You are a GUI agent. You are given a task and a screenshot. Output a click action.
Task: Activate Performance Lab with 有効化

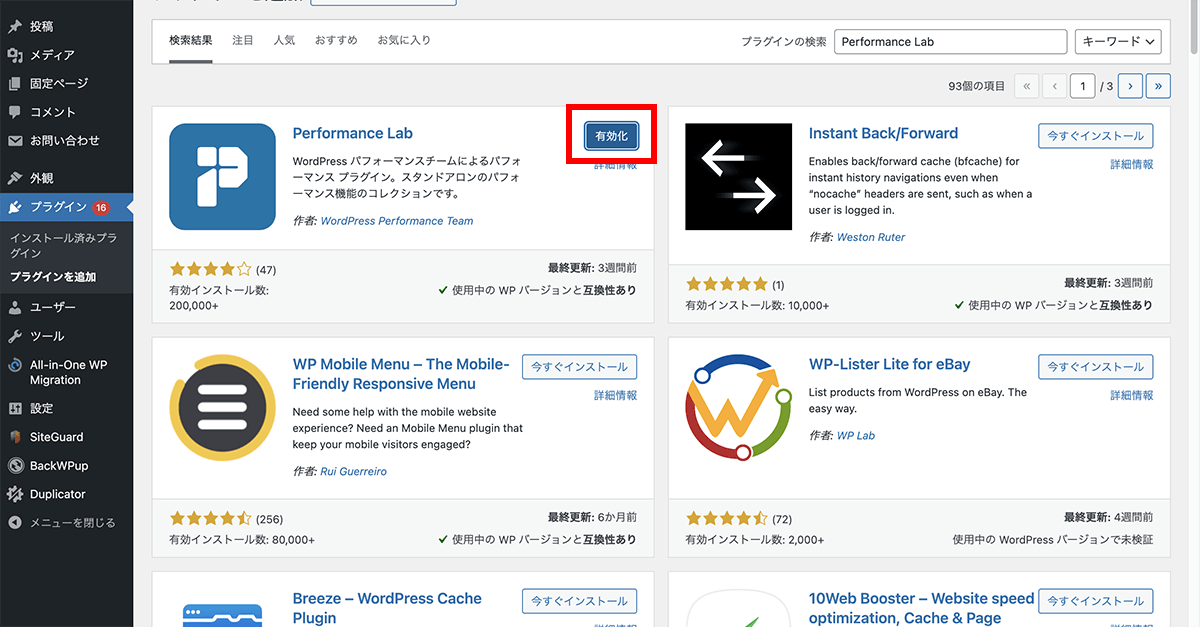611,136
